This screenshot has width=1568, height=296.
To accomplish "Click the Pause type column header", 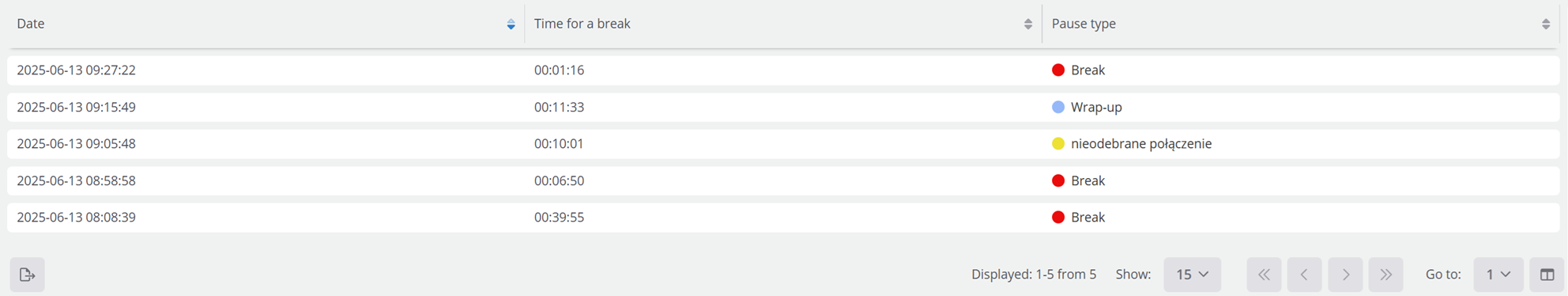I will [x=1084, y=24].
